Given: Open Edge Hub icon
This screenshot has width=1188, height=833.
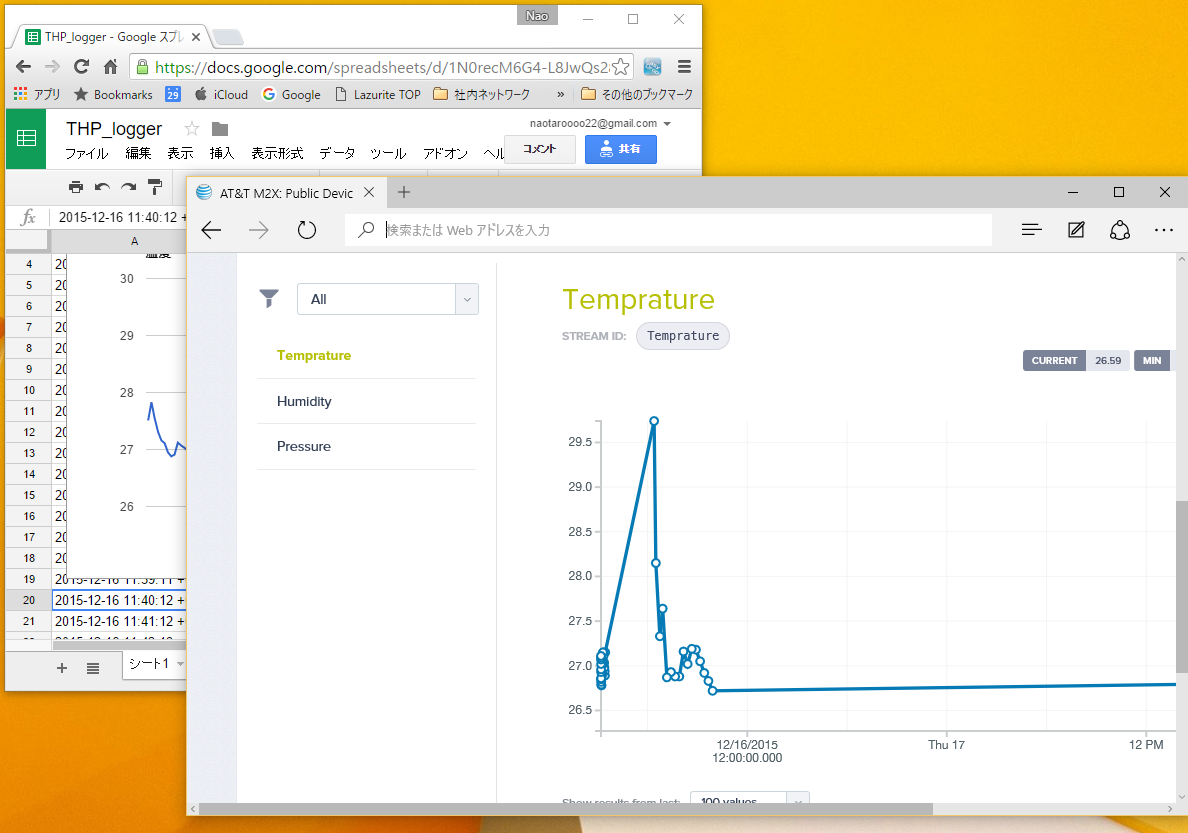Looking at the screenshot, I should click(x=1031, y=230).
